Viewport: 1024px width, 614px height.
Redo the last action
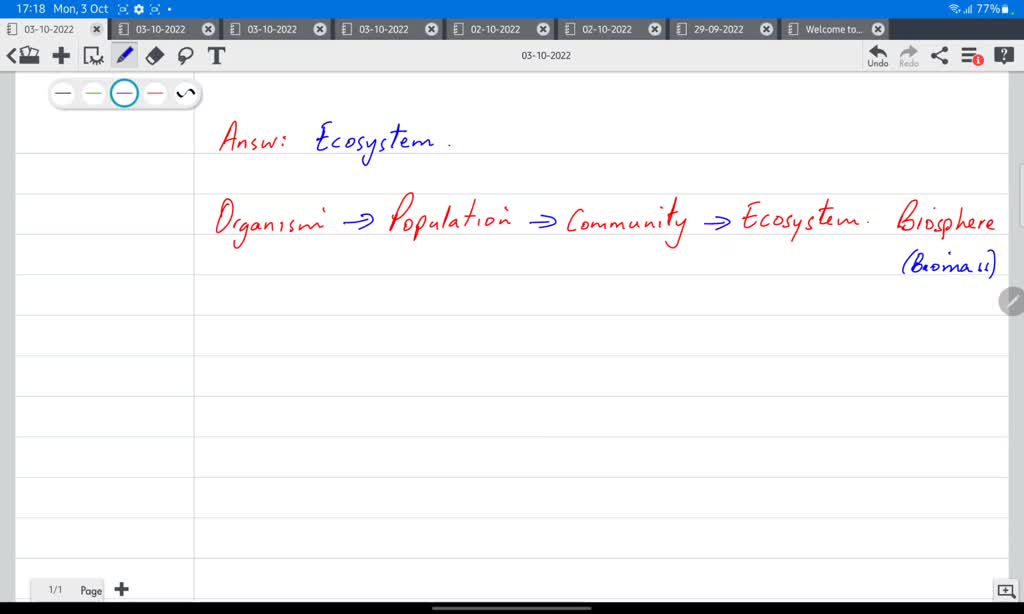pyautogui.click(x=908, y=56)
